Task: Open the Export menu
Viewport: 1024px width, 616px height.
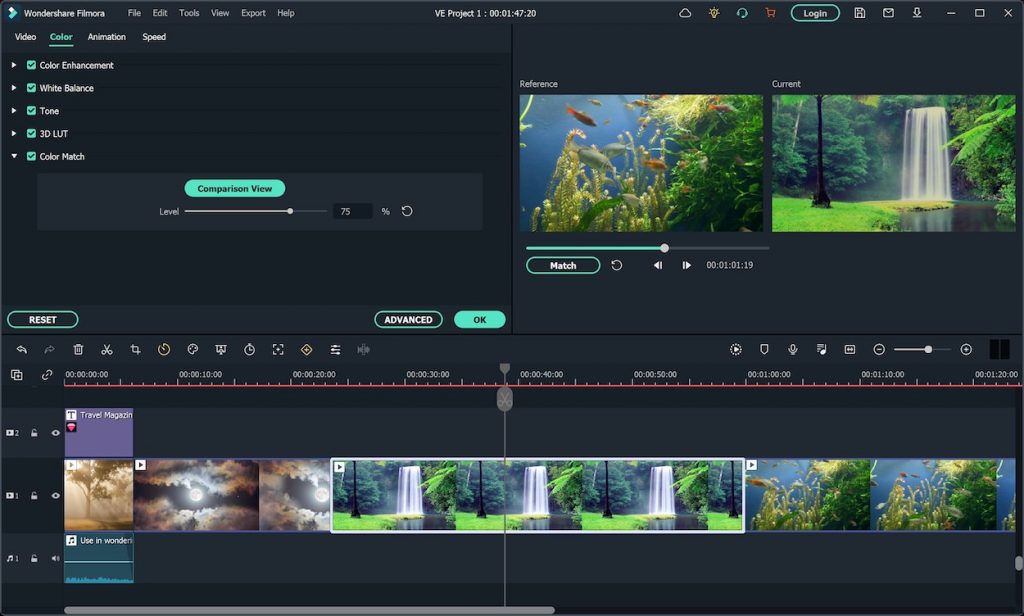Action: click(x=252, y=13)
